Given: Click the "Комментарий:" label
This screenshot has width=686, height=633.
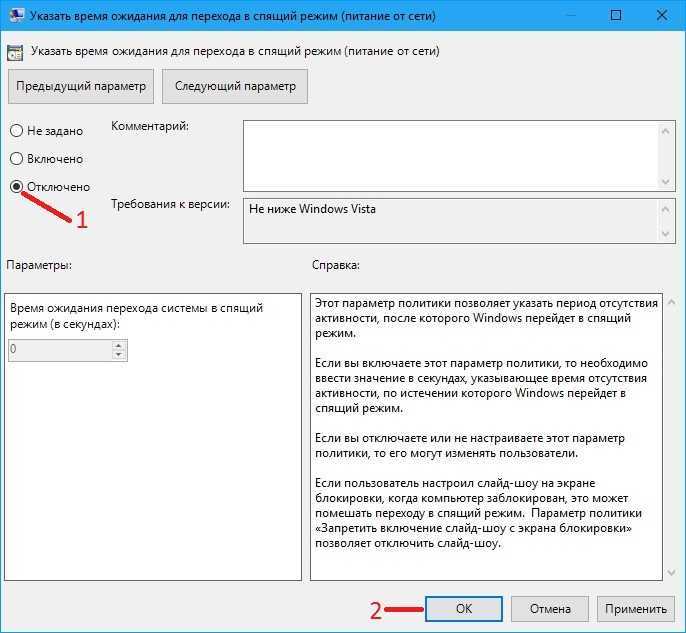Looking at the screenshot, I should click(150, 126).
